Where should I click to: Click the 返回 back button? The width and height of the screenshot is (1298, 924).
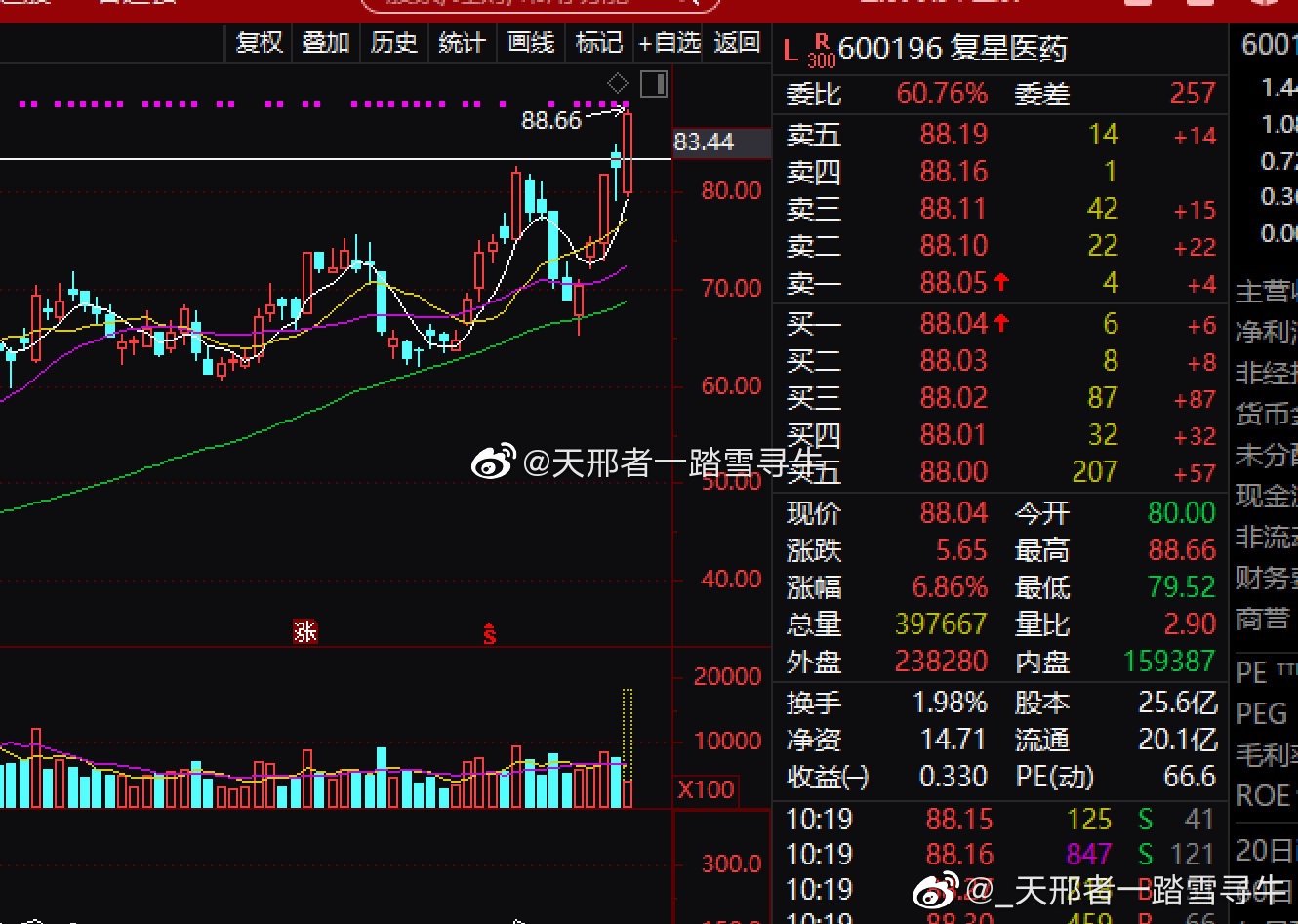737,43
